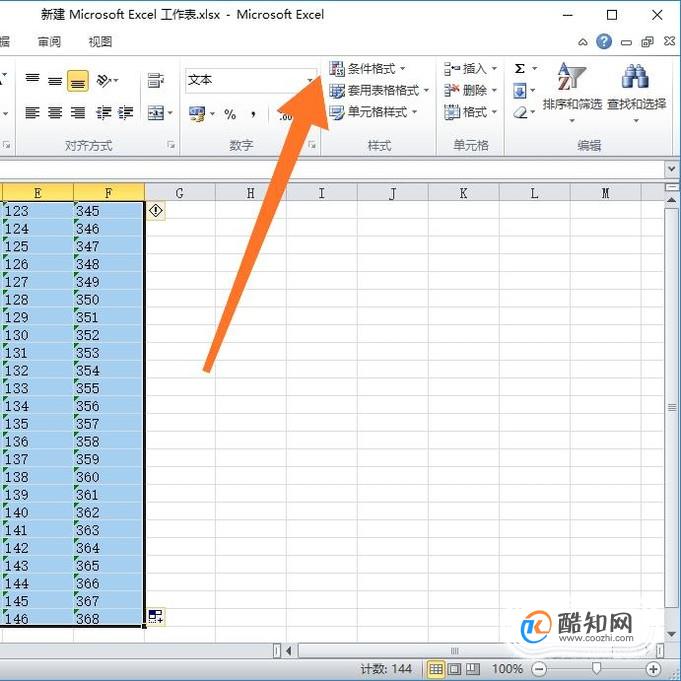Open the 文本 number format combo box
681x681 pixels.
pos(251,80)
